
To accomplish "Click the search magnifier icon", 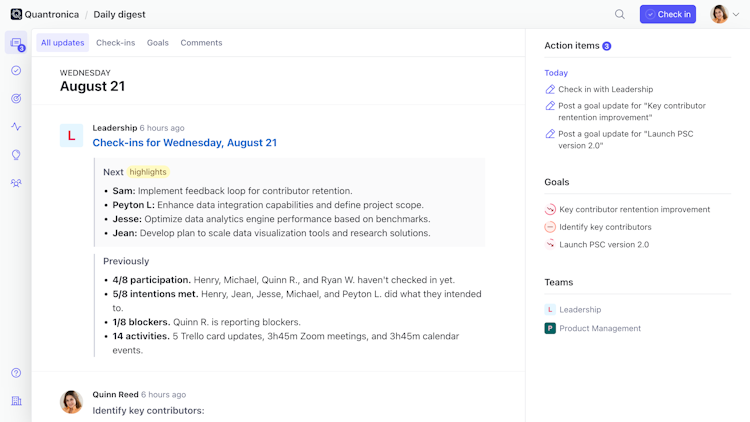I will point(620,14).
